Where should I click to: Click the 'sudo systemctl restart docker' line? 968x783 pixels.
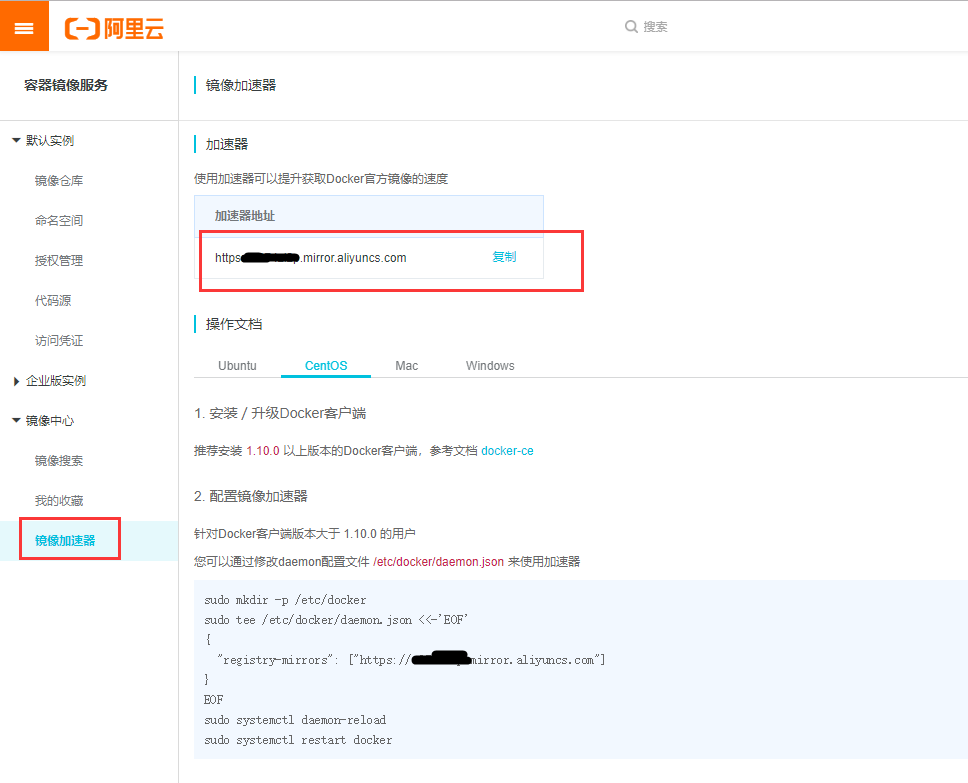click(x=298, y=740)
